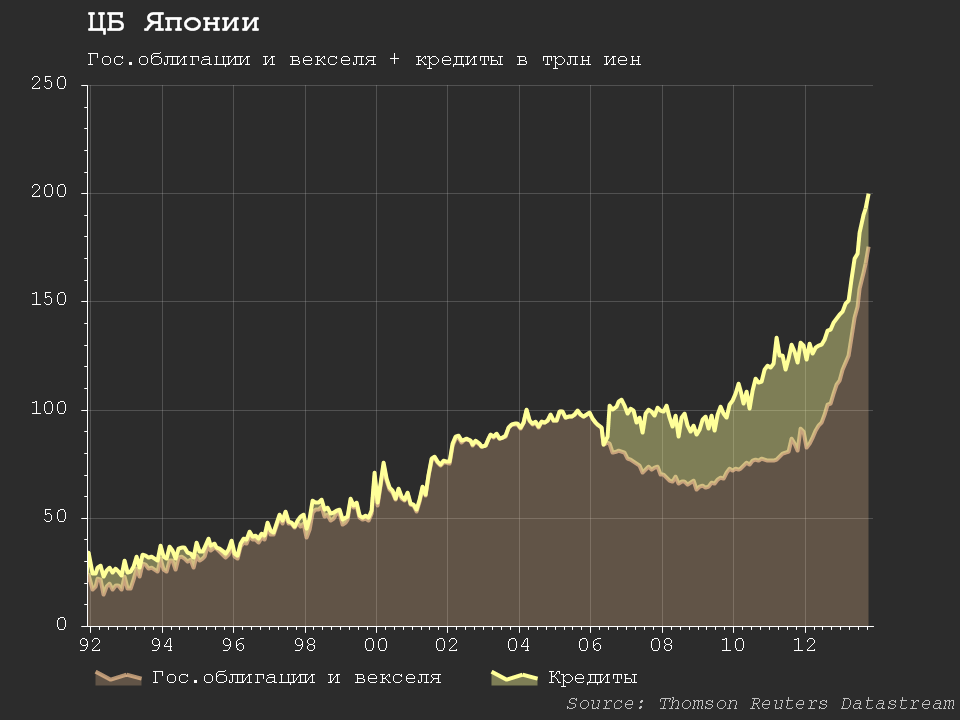Screen dimensions: 960x720
Task: Click the x-axis label 10
Action: coord(733,645)
